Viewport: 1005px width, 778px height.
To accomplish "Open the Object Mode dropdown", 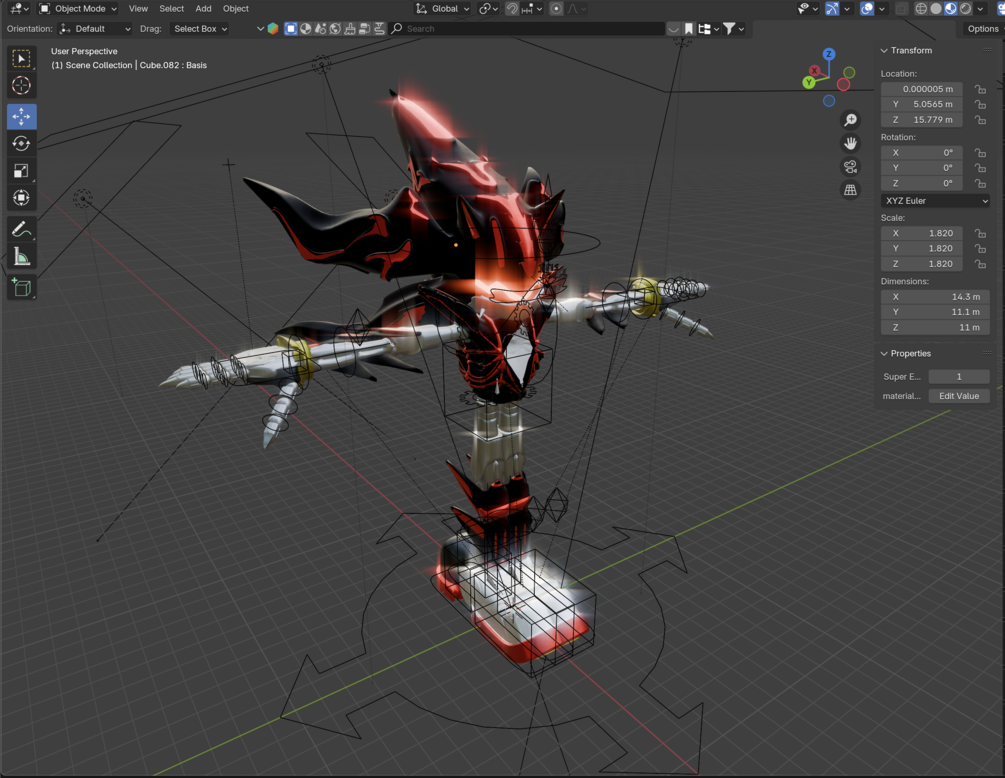I will (x=78, y=8).
